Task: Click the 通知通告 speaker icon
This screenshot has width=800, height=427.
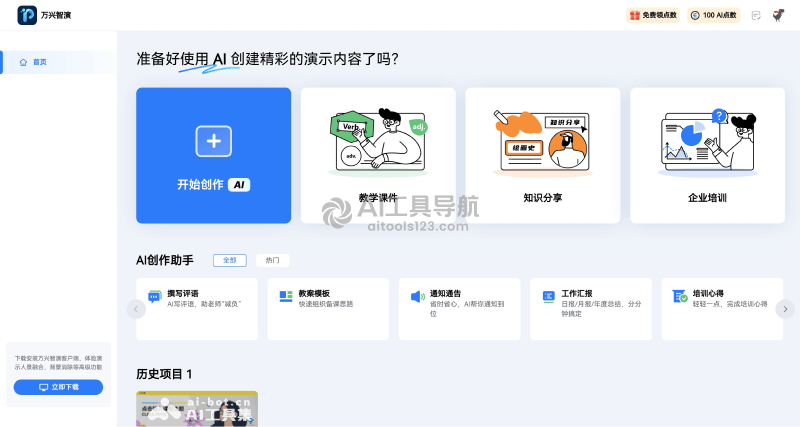Action: pyautogui.click(x=417, y=296)
